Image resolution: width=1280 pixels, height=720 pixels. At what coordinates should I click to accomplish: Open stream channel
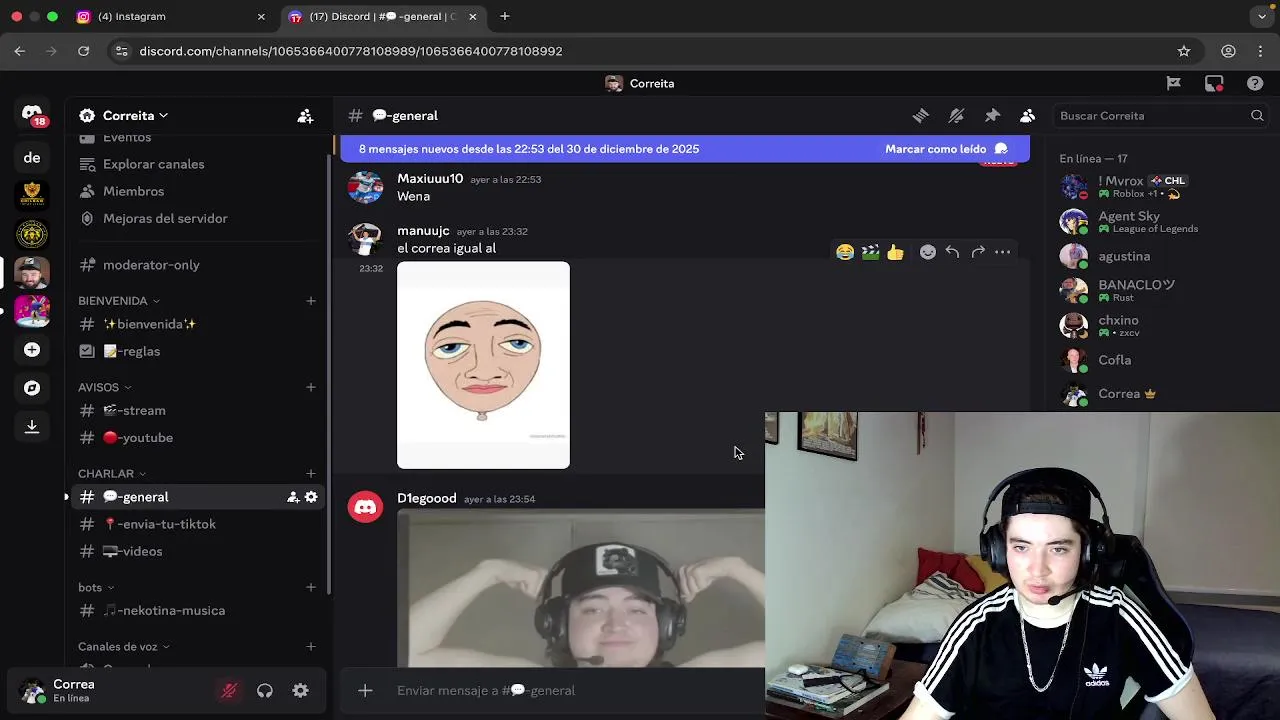pos(196,410)
